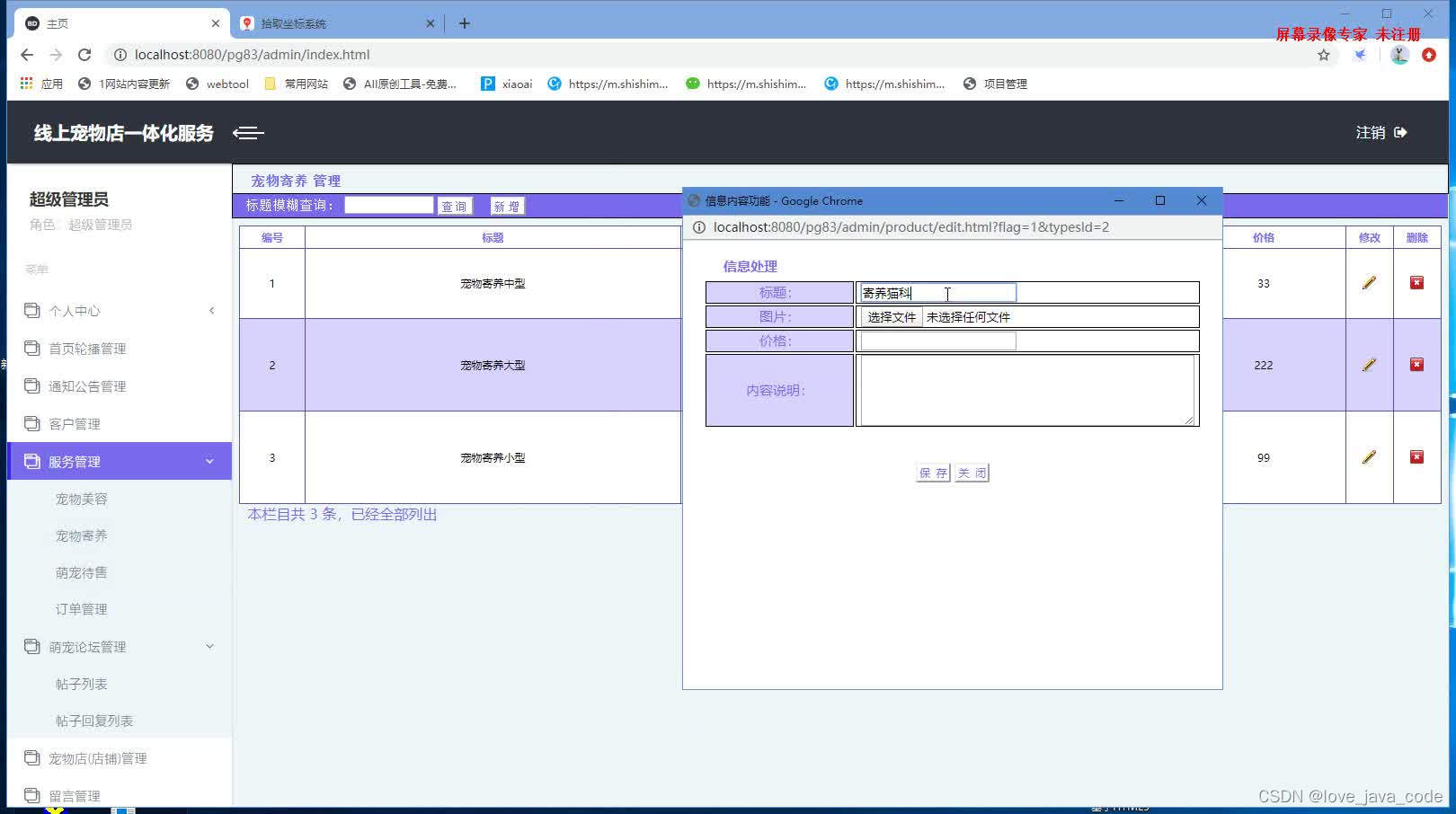Open the 常用网站 bookmark folder
1456x814 pixels.
point(296,84)
